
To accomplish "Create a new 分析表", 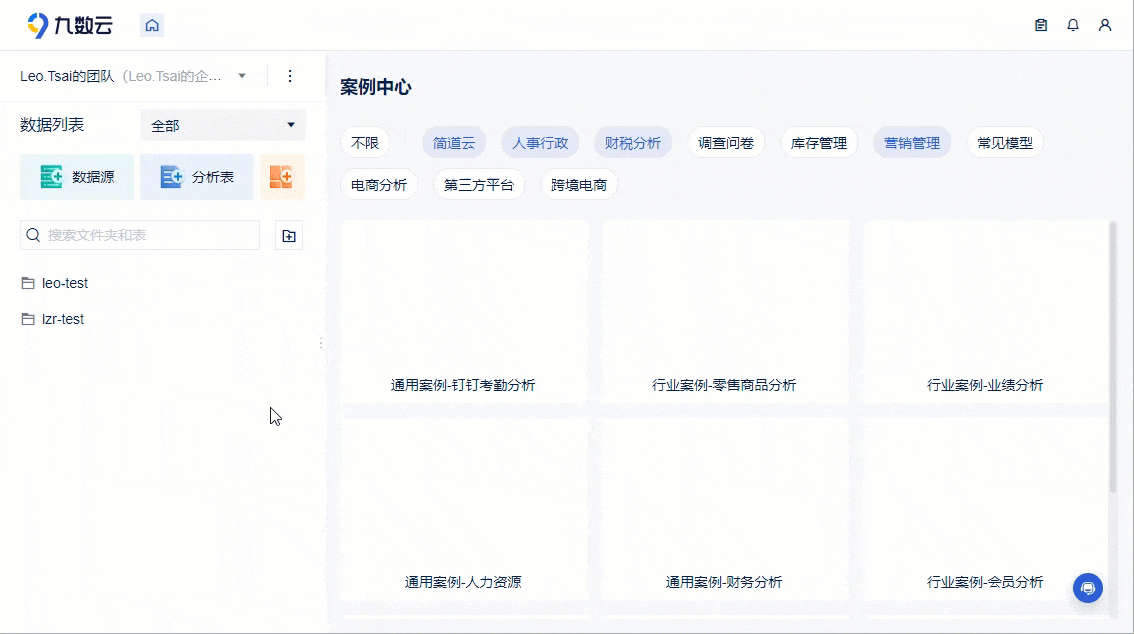I will click(197, 176).
